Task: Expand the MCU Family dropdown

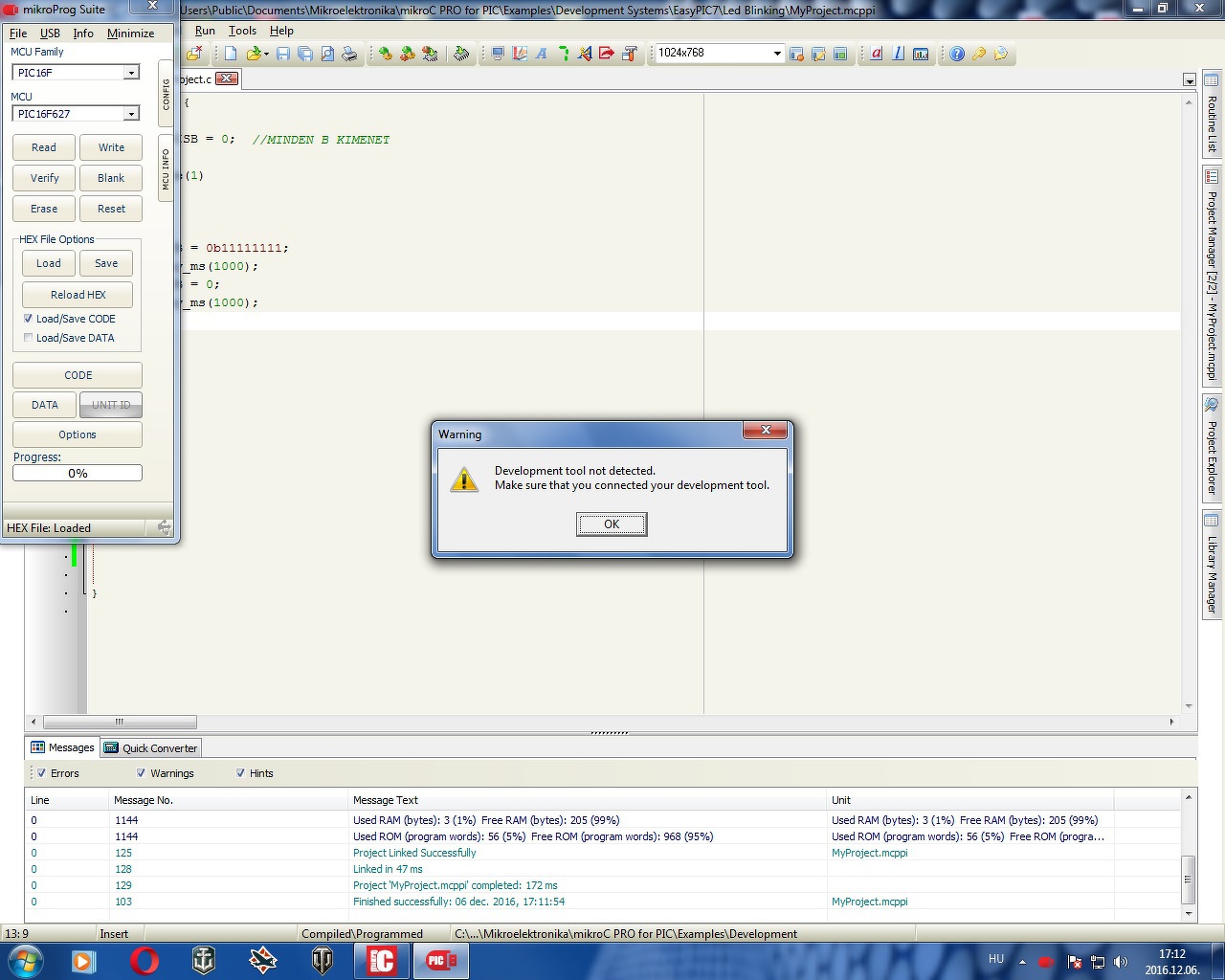Action: [131, 73]
